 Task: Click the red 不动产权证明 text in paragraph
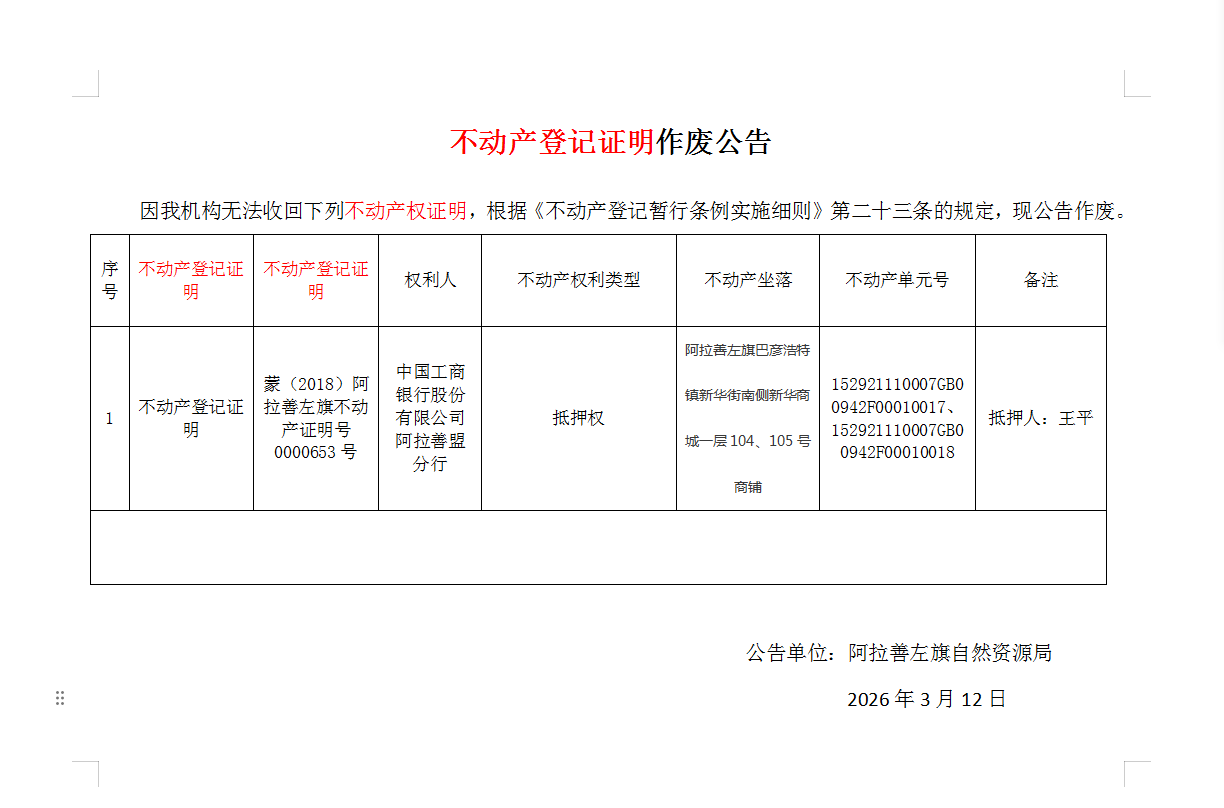(x=405, y=211)
